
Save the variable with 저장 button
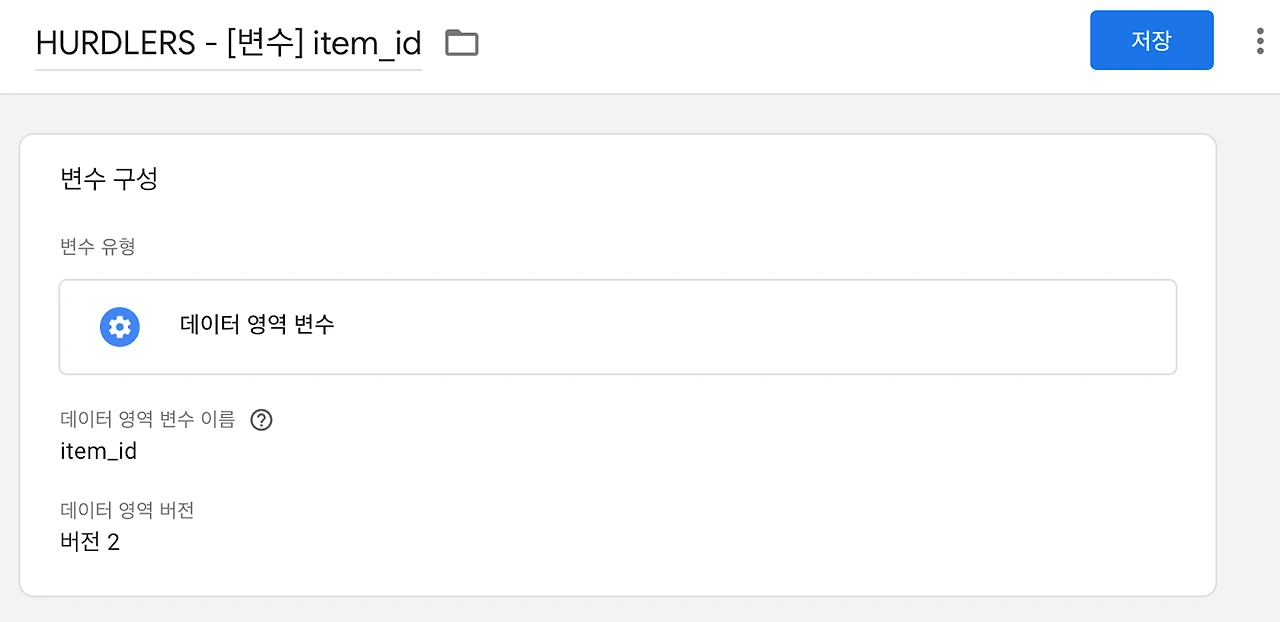tap(1152, 40)
